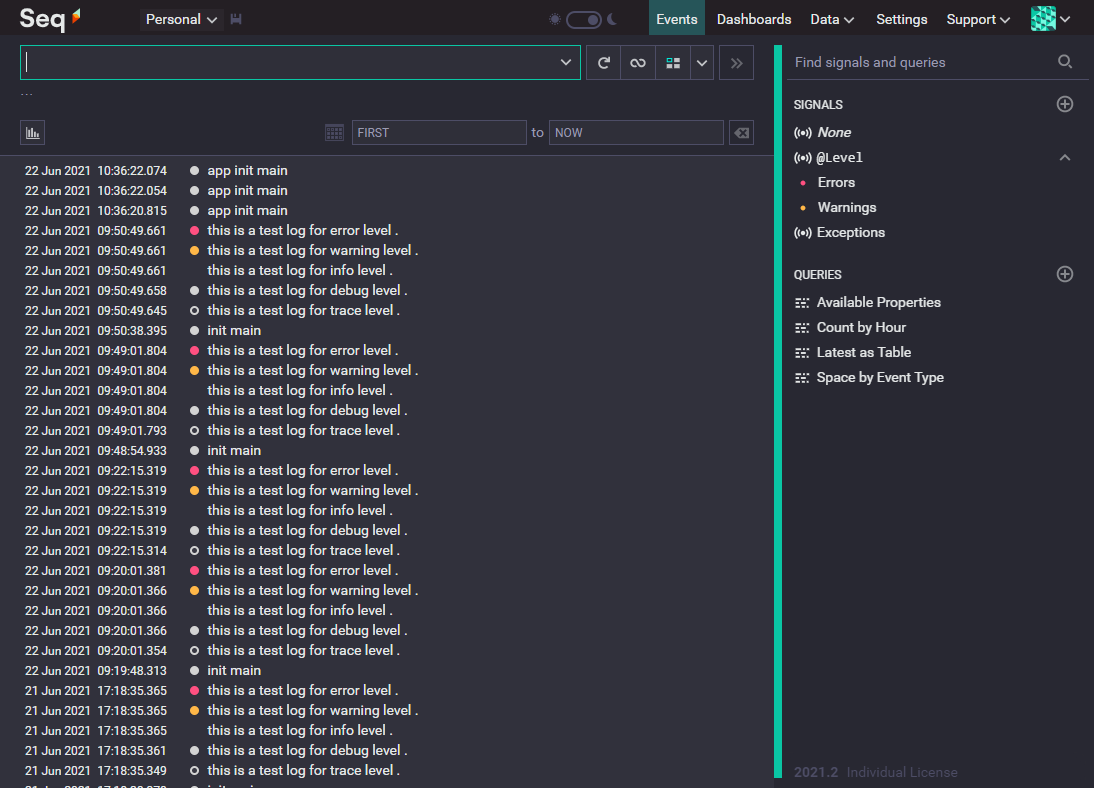
Task: Click the Seq logo
Action: point(50,18)
